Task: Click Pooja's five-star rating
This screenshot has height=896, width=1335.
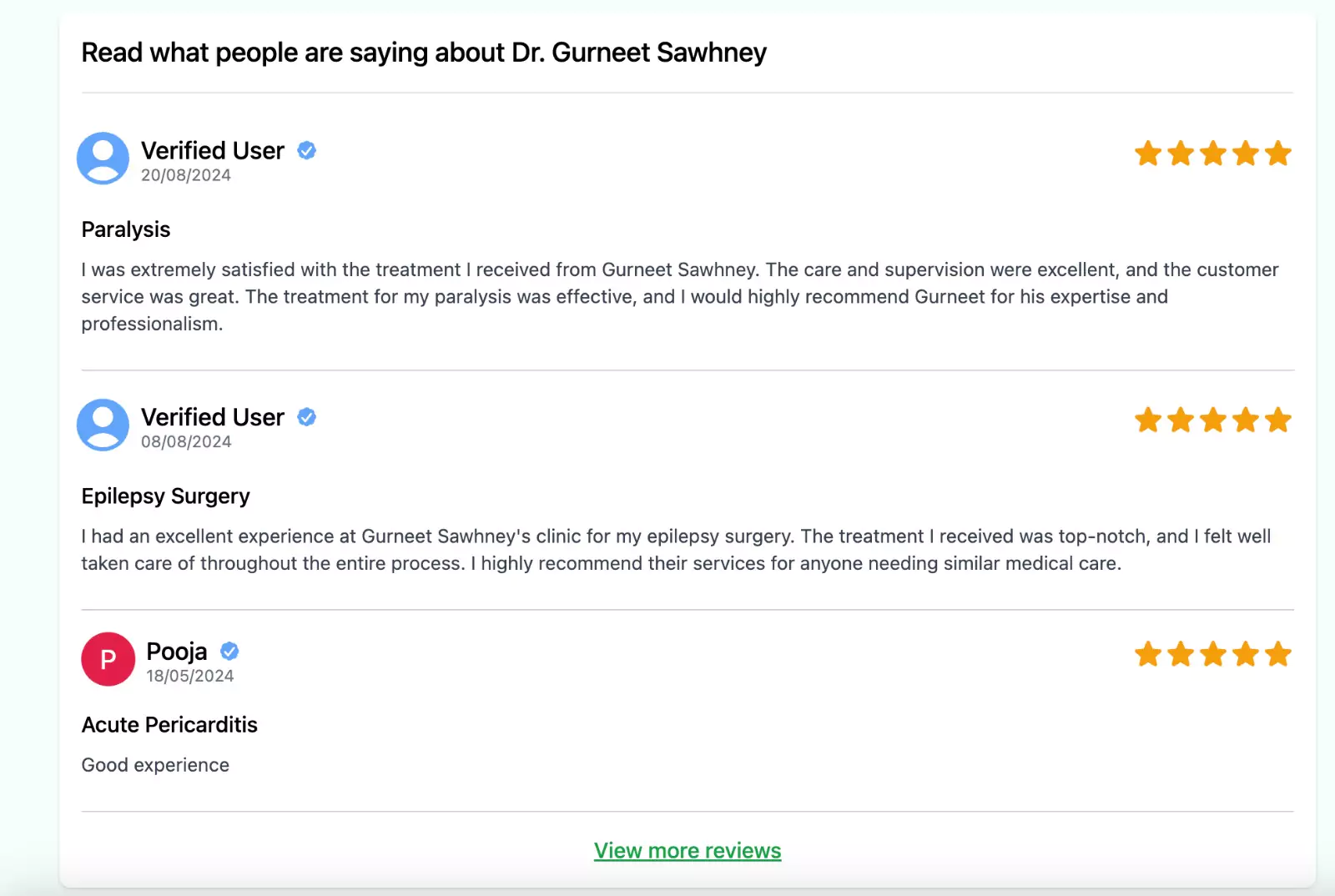Action: click(x=1212, y=654)
